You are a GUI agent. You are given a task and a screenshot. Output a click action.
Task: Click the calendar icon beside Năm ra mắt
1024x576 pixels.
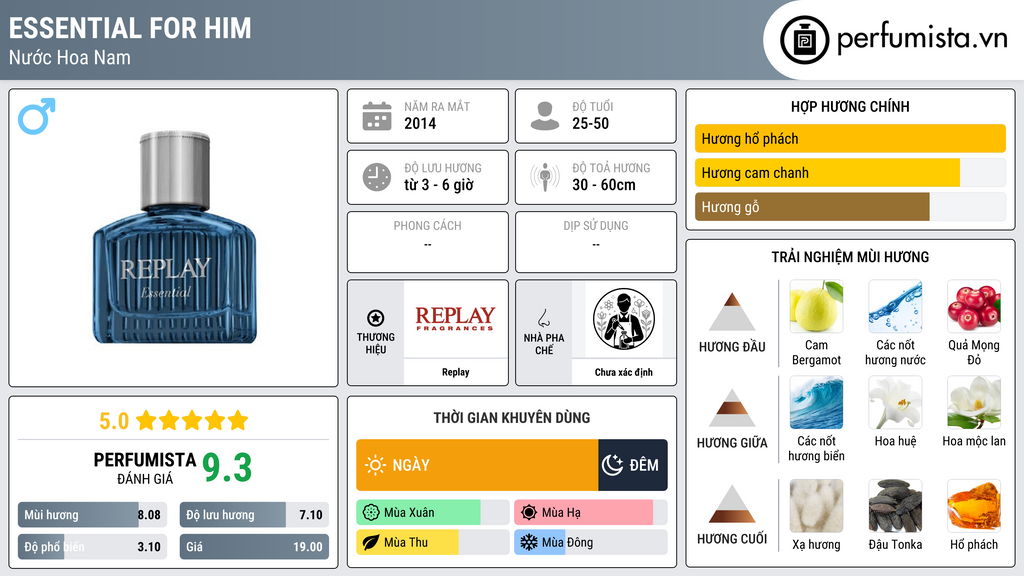(x=377, y=116)
